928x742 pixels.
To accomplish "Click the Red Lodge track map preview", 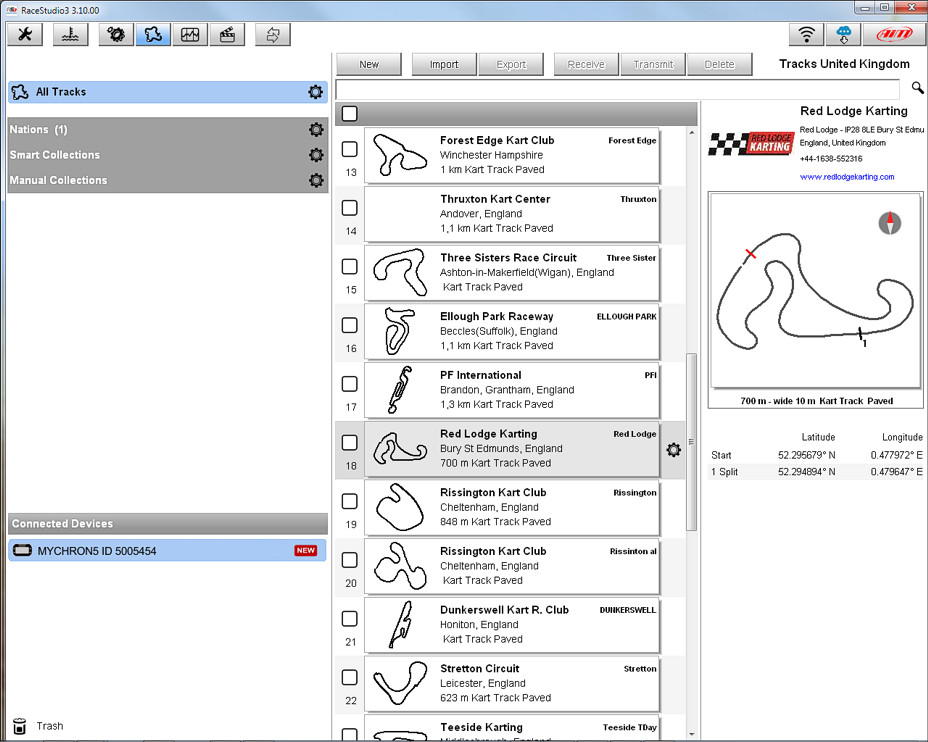I will coord(816,292).
